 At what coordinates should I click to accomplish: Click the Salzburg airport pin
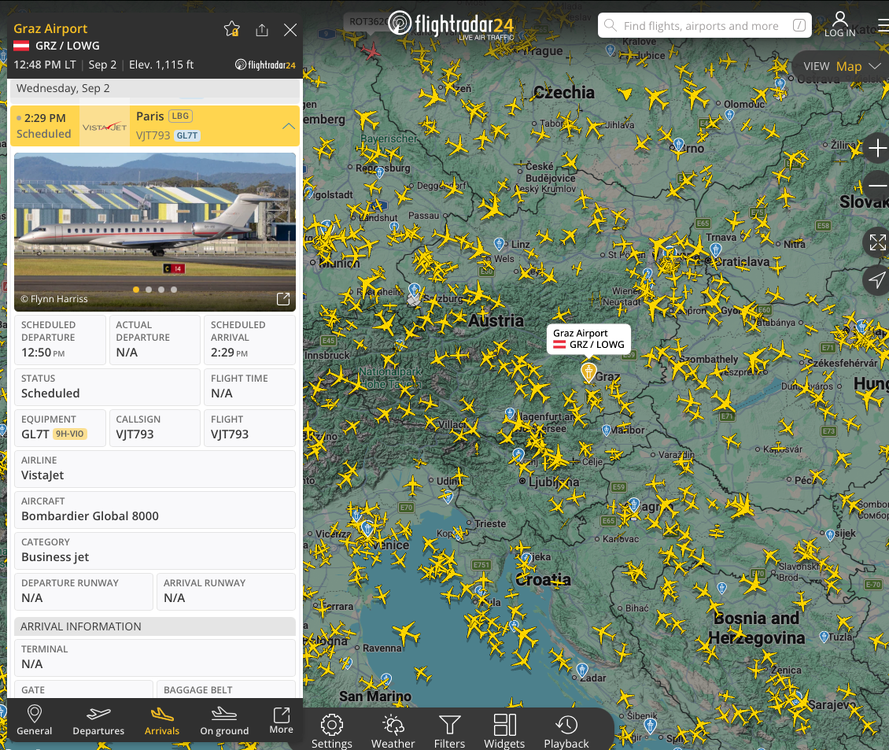pyautogui.click(x=414, y=290)
